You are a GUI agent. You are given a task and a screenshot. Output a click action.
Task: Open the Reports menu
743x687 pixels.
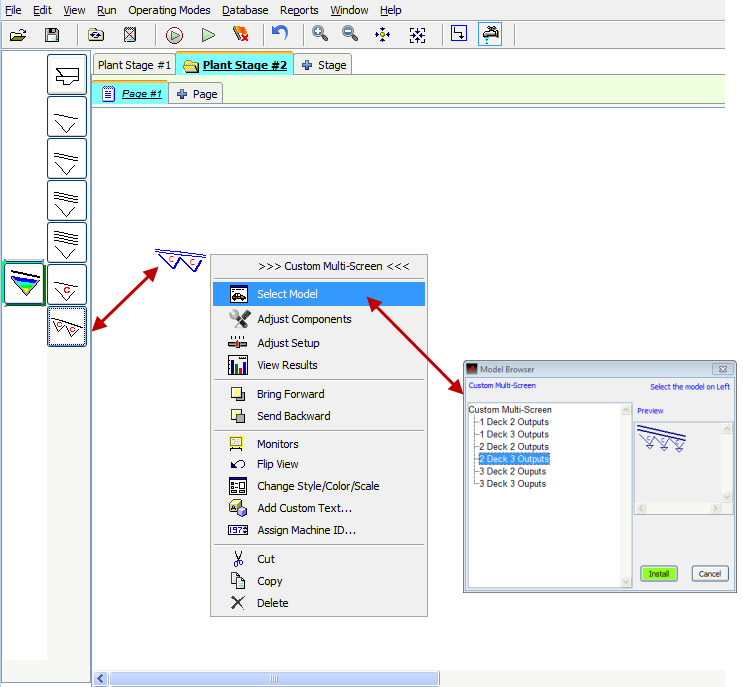[299, 10]
